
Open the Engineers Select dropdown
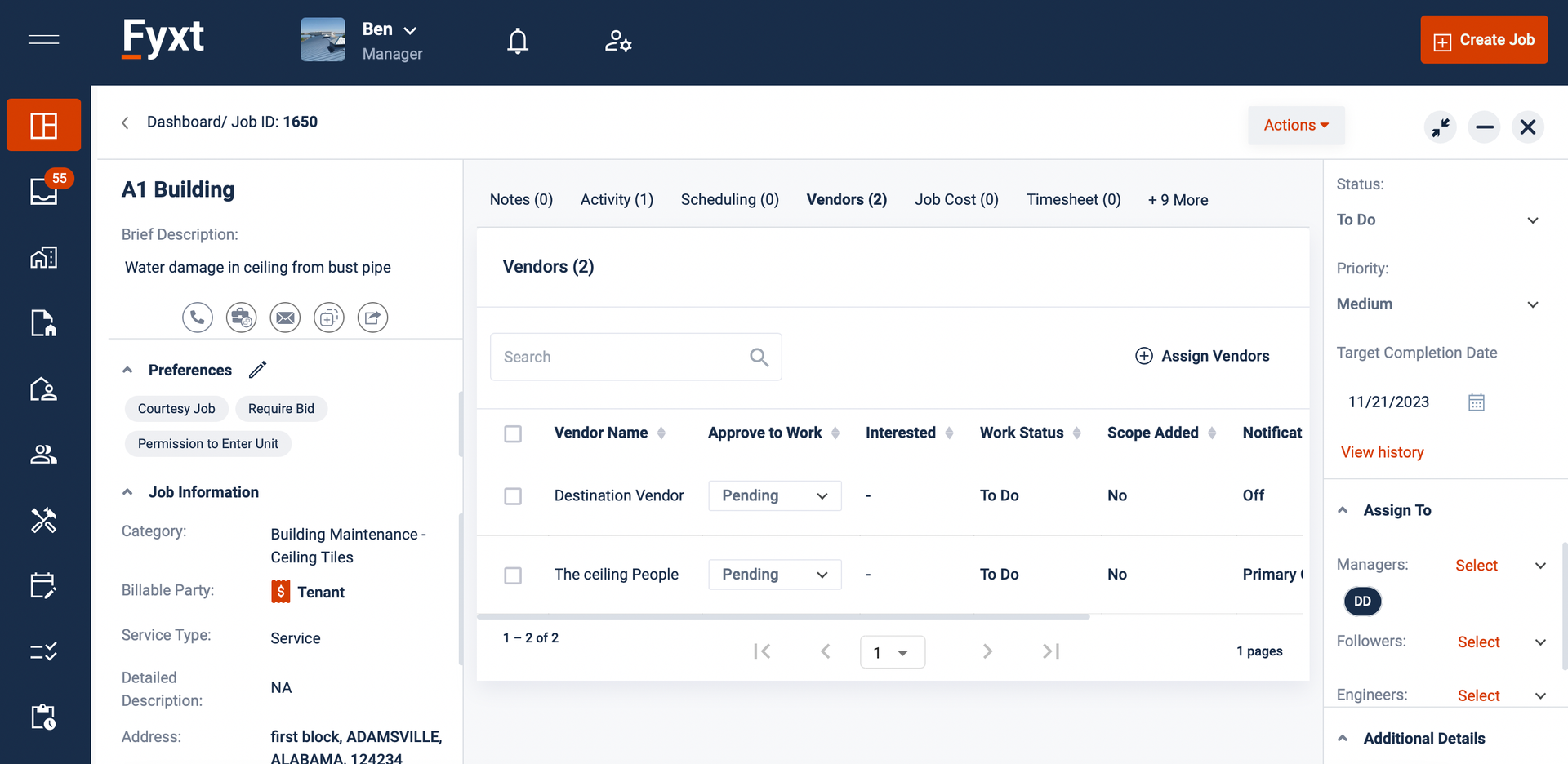click(1501, 695)
